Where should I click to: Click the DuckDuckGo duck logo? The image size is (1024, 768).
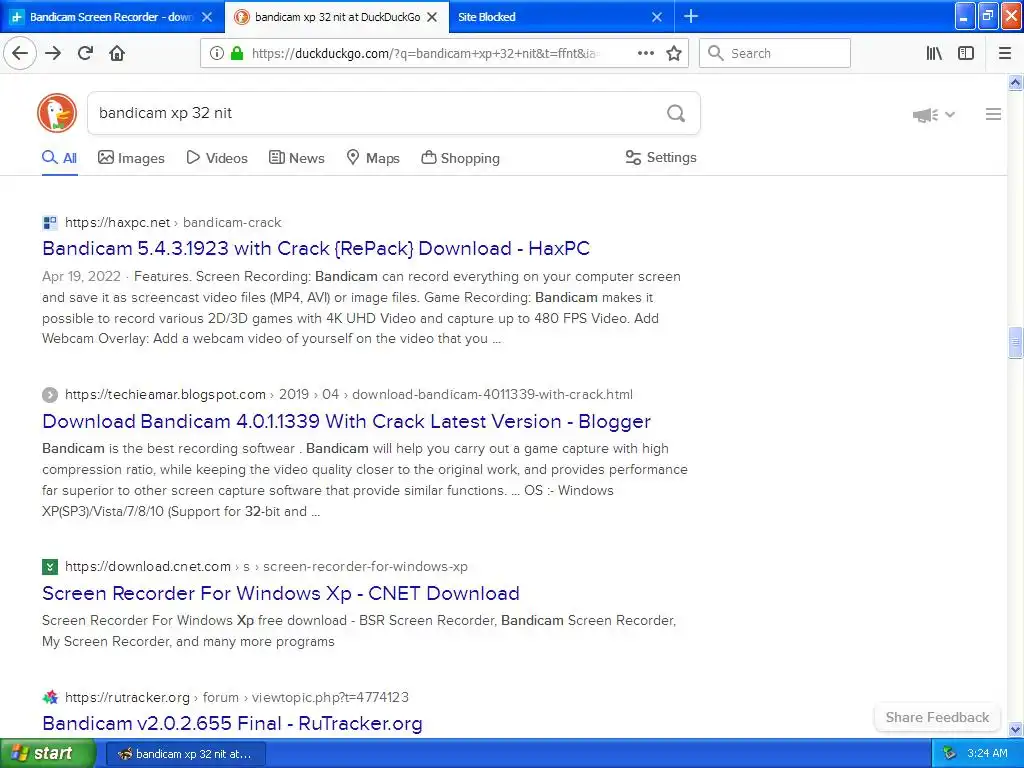coord(57,113)
